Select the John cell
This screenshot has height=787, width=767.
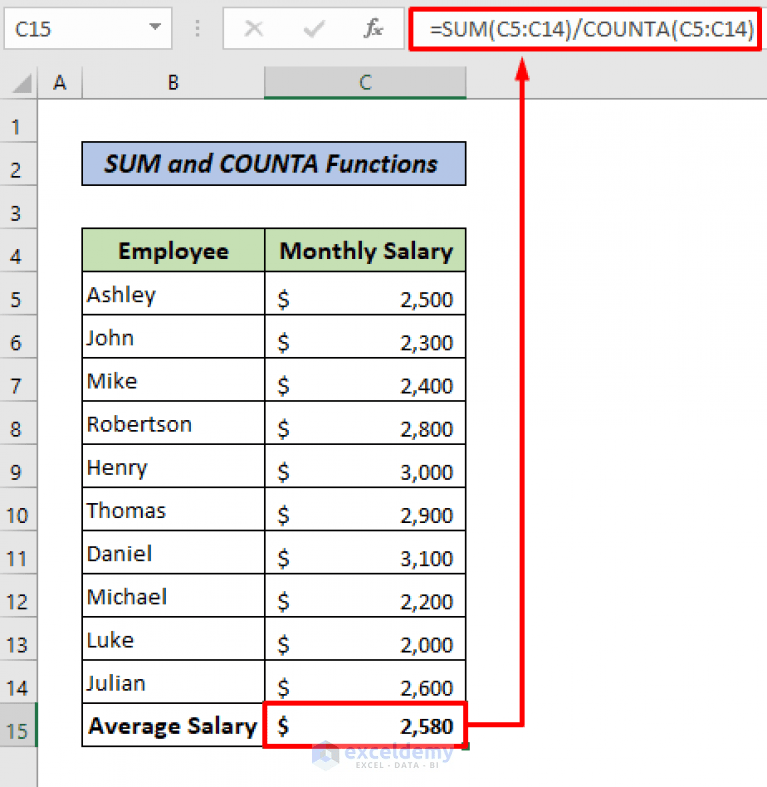(x=173, y=337)
